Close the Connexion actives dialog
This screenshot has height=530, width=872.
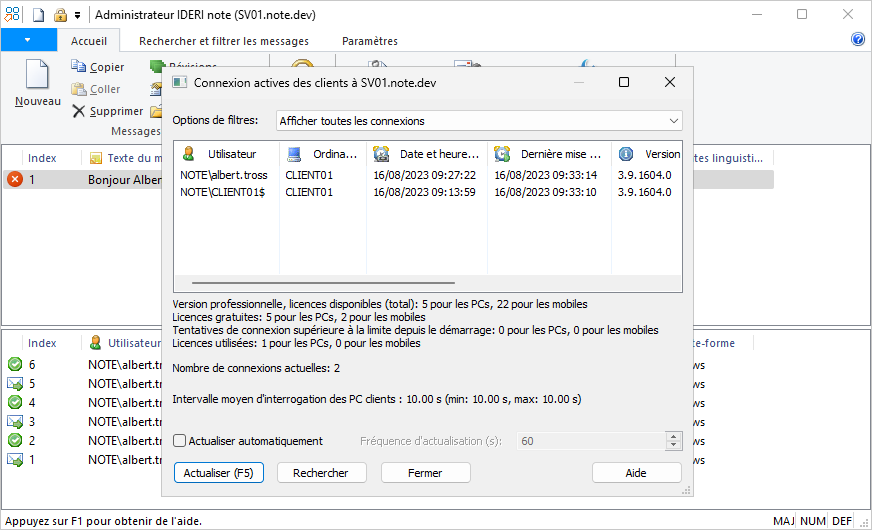[670, 82]
